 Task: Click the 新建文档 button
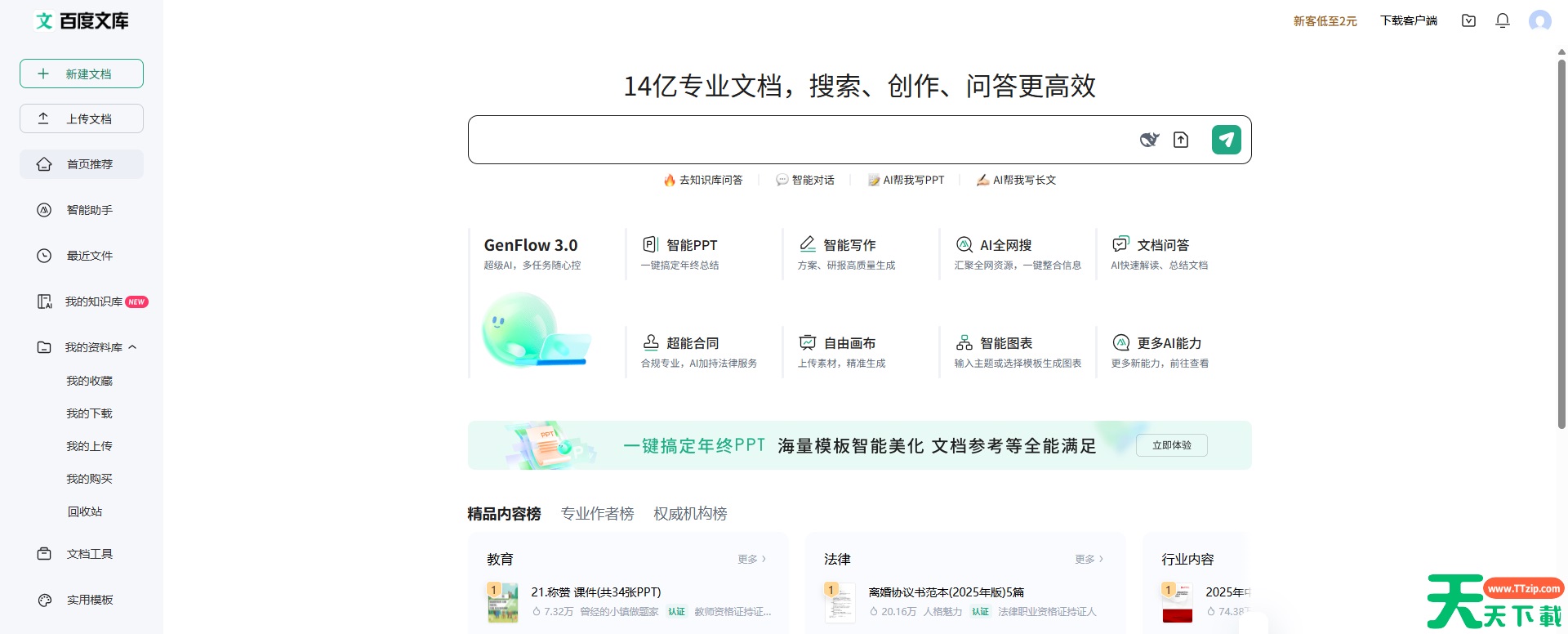pyautogui.click(x=82, y=74)
